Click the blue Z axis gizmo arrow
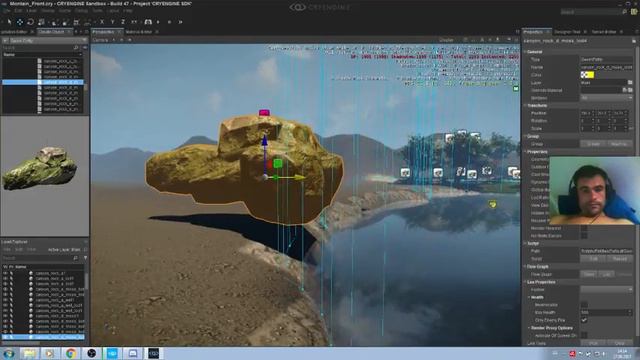Screen dimensions: 640x360 tap(264, 141)
